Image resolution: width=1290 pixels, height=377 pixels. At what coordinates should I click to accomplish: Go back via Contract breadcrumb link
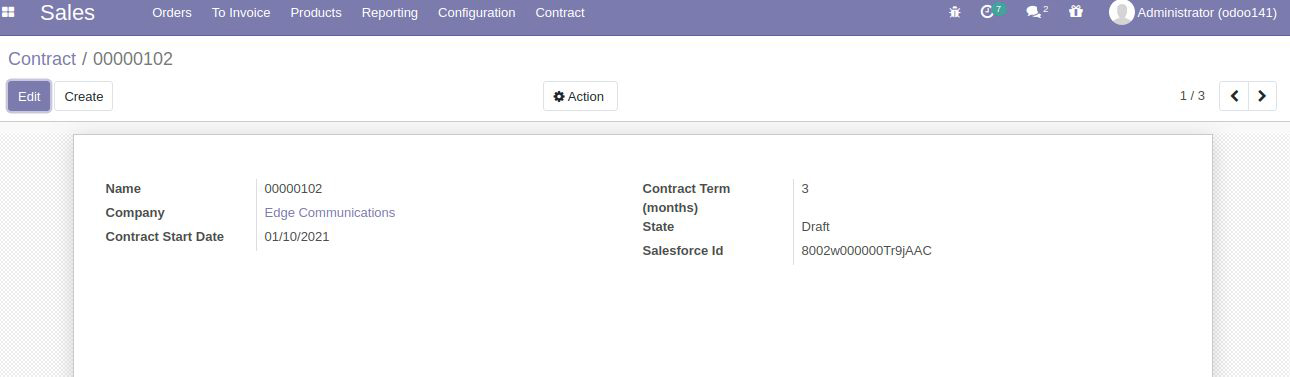42,59
